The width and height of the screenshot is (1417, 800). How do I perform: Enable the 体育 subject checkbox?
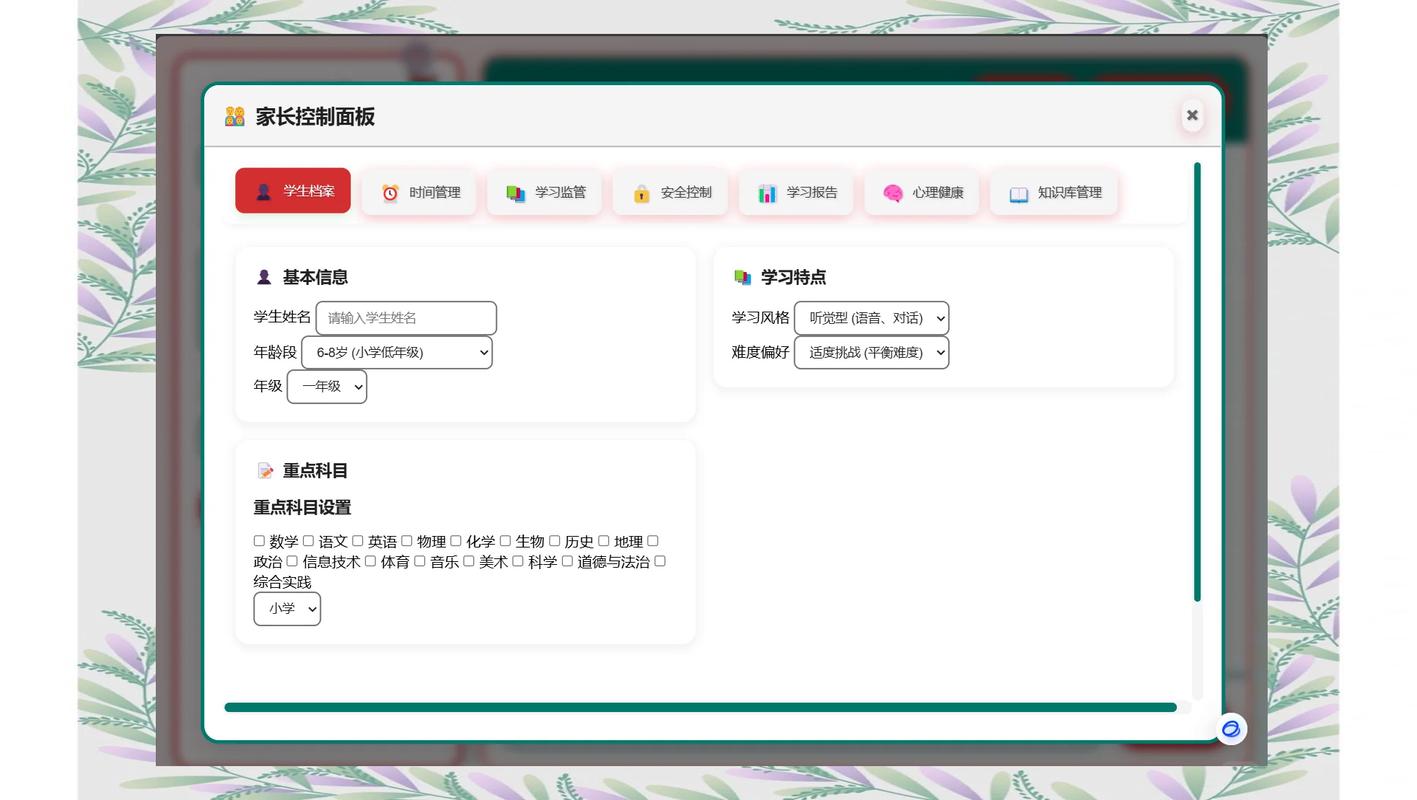[x=370, y=561]
